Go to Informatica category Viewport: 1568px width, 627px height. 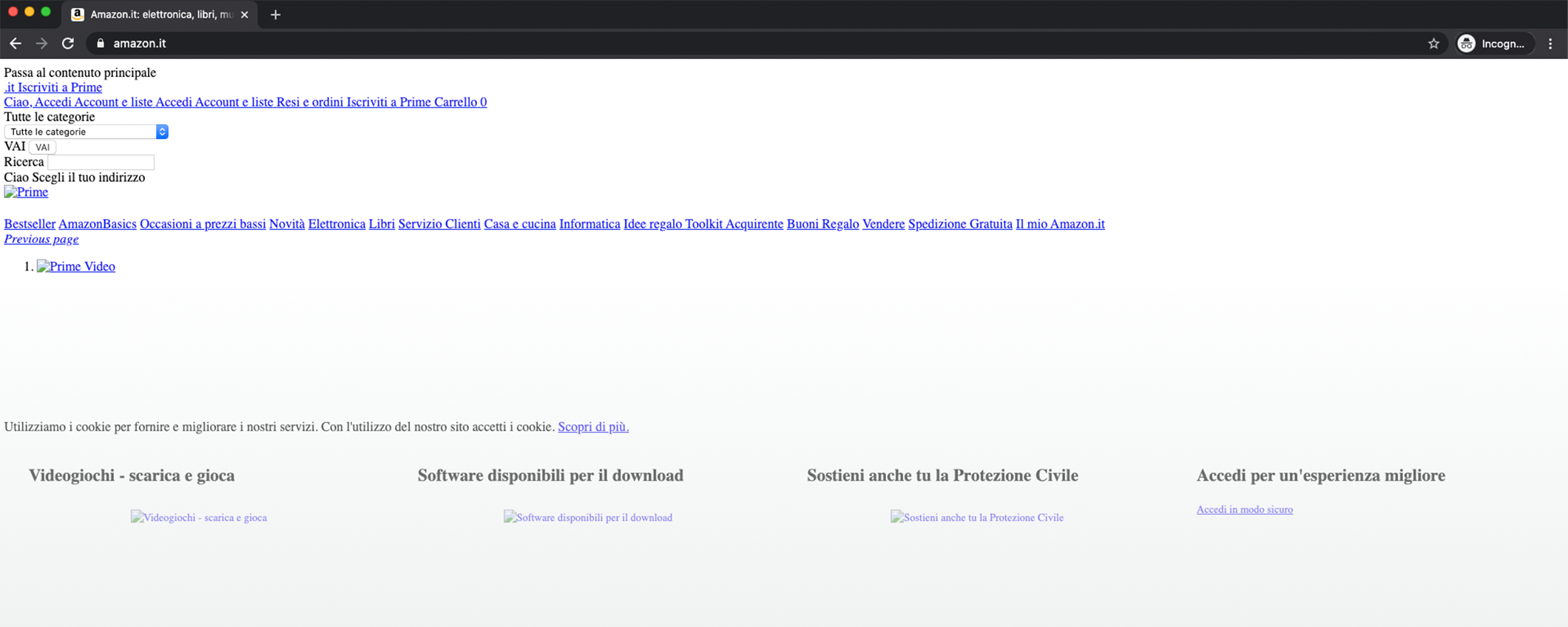point(589,224)
